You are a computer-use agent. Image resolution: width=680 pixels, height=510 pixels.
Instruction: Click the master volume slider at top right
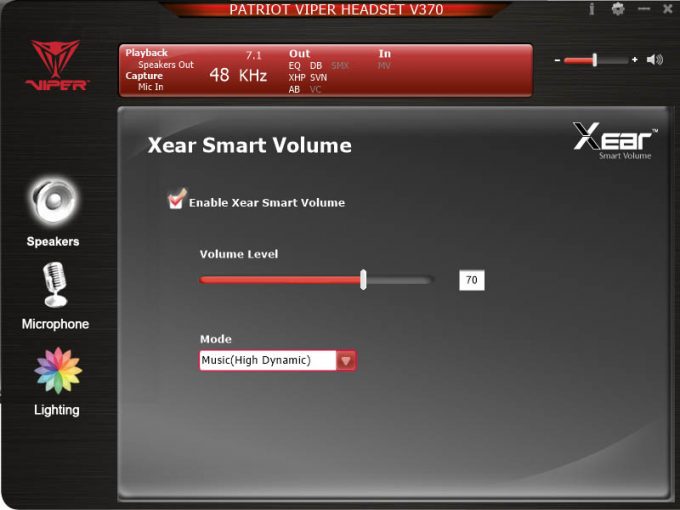(595, 60)
